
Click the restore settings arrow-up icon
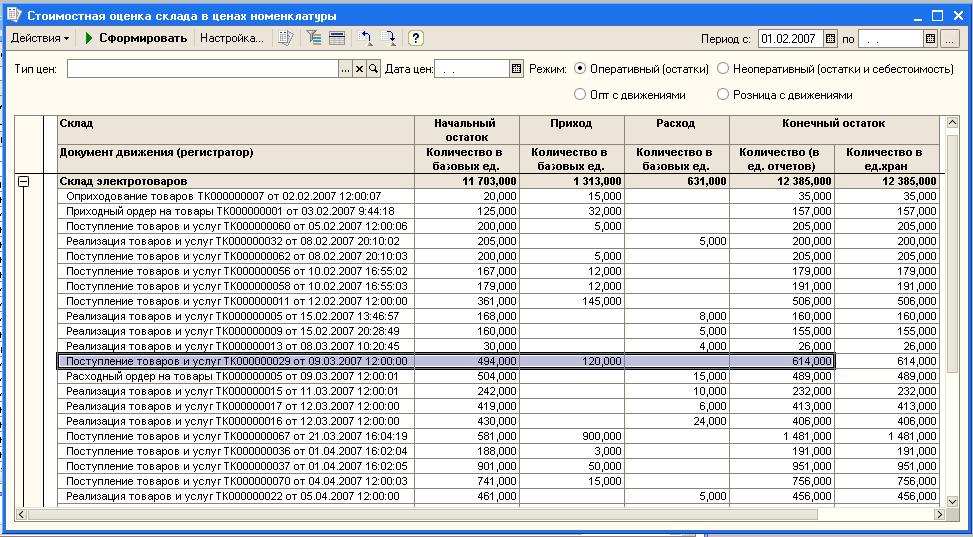pos(365,38)
